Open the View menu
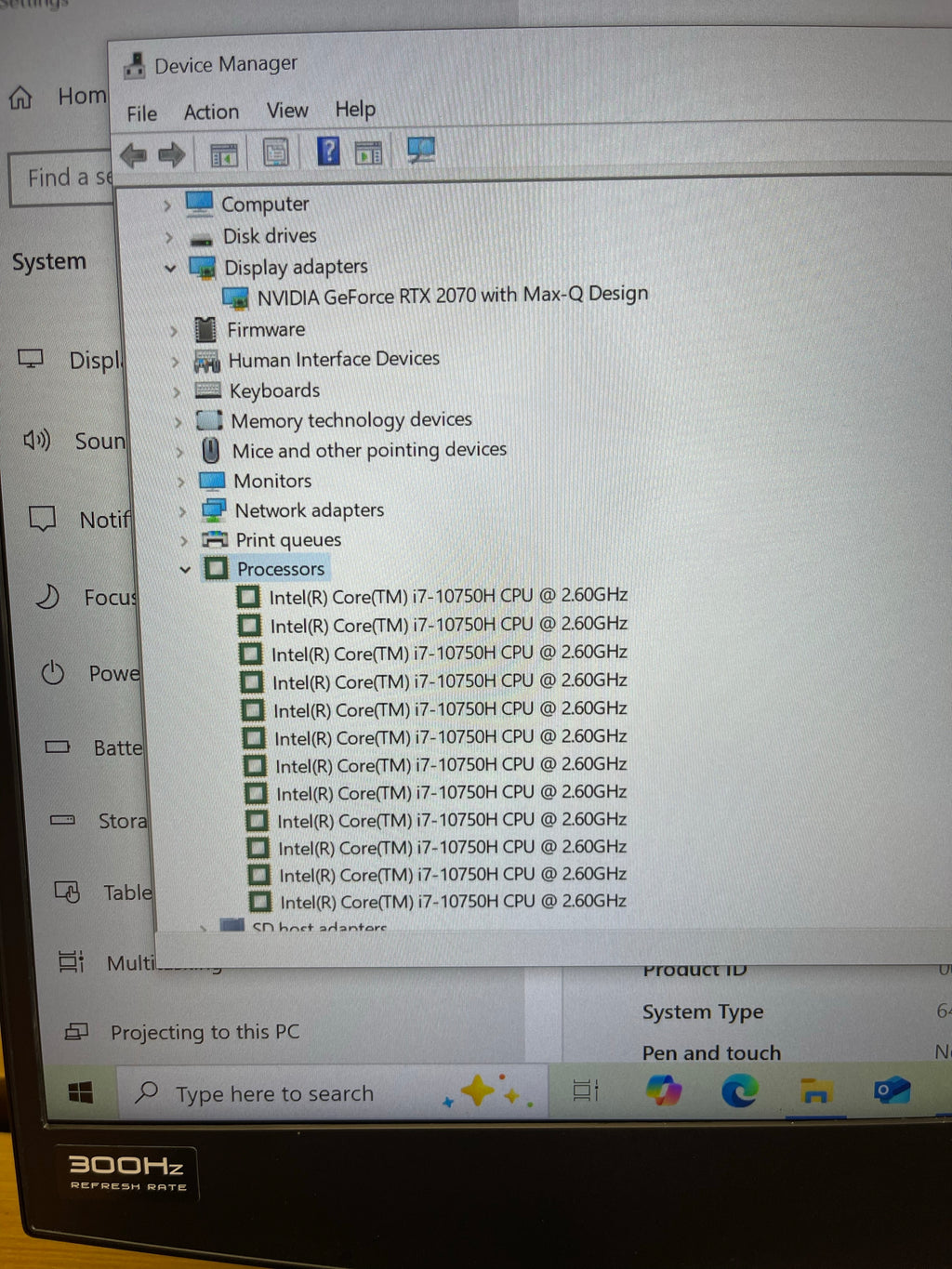 (287, 110)
